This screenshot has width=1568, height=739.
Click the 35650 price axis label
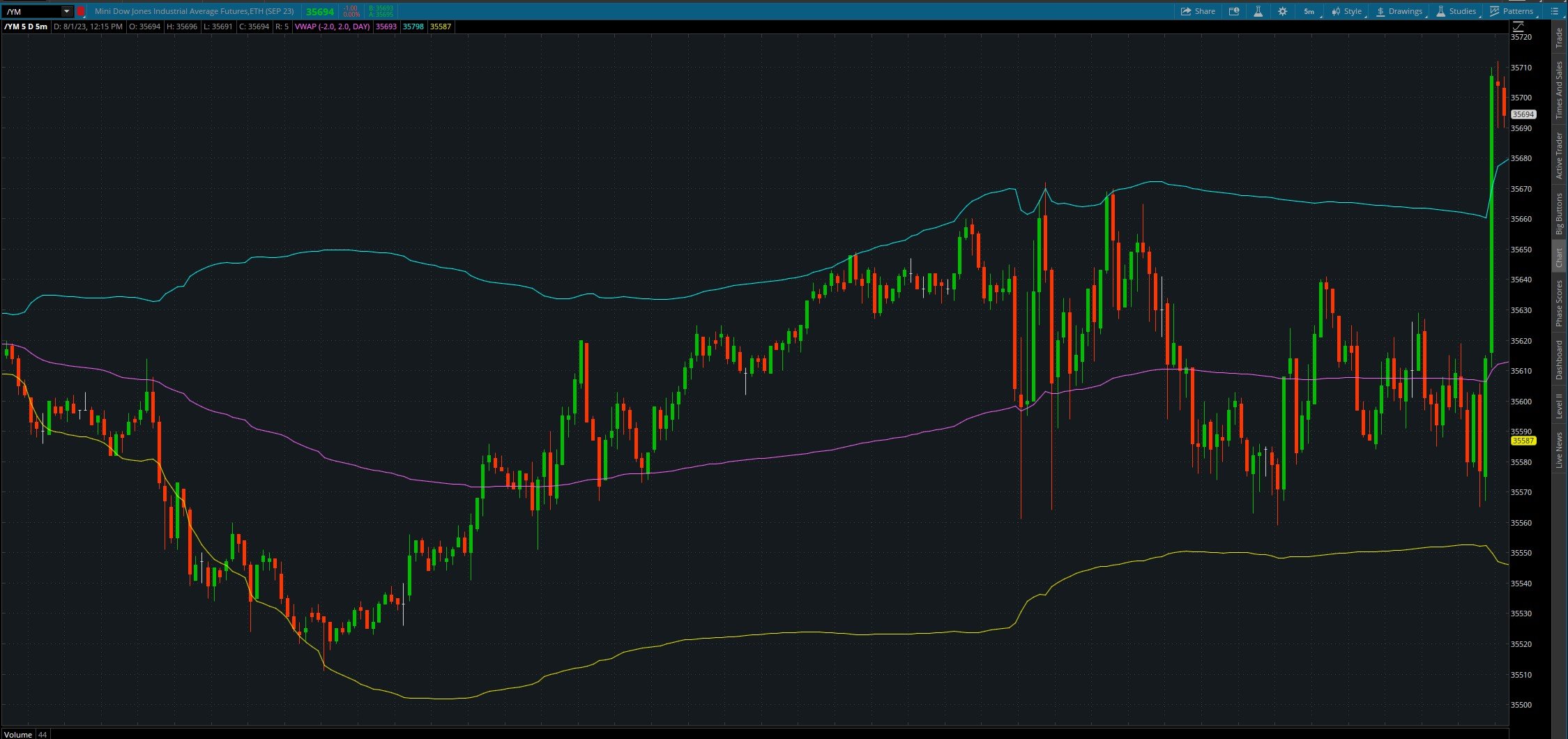tap(1521, 250)
